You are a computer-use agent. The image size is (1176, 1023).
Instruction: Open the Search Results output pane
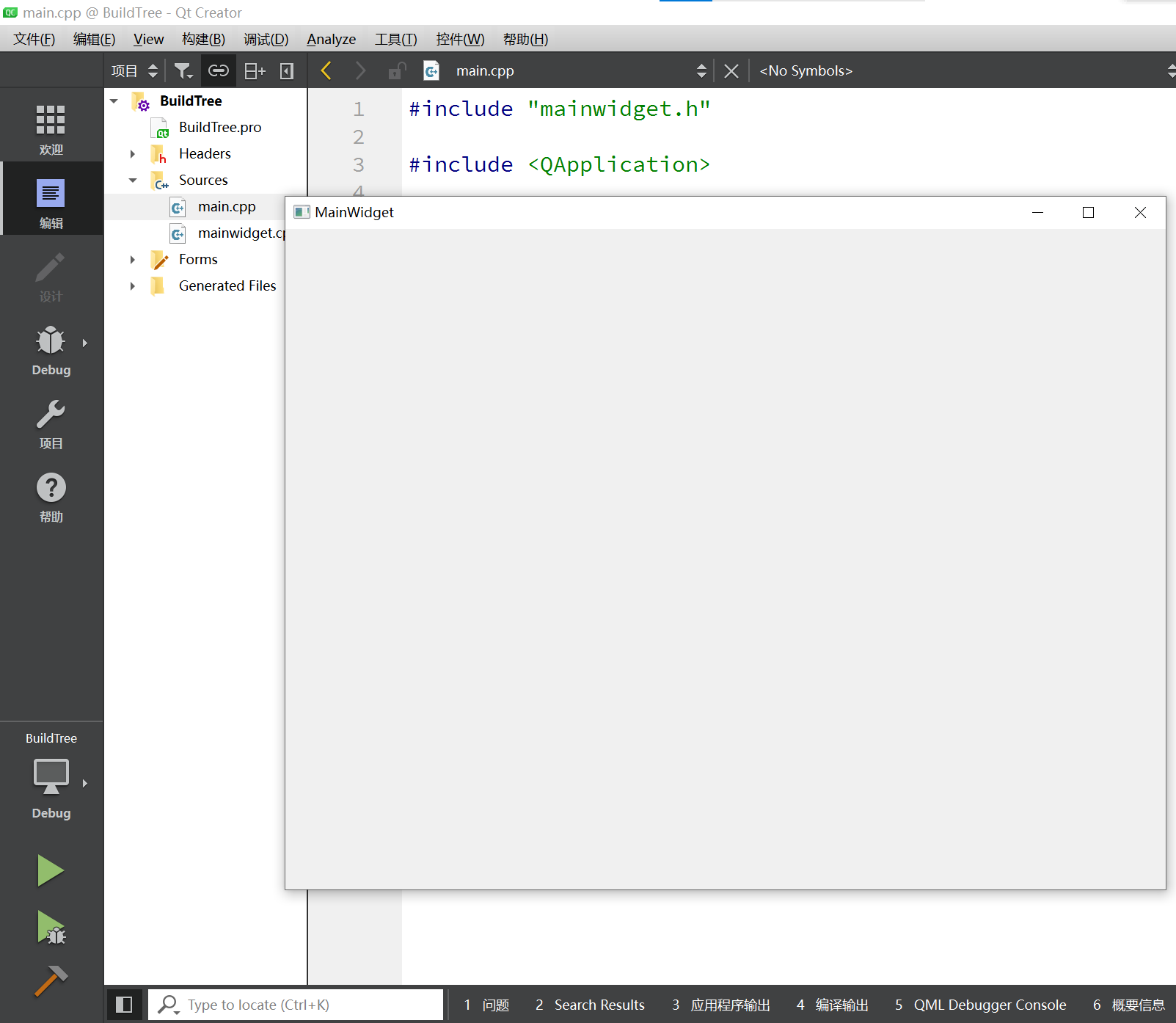pos(591,1005)
